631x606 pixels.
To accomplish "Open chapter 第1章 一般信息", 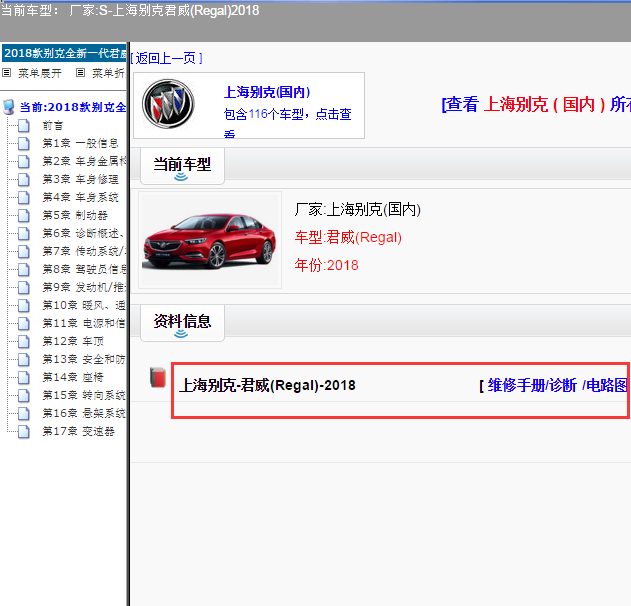I will pyautogui.click(x=80, y=143).
